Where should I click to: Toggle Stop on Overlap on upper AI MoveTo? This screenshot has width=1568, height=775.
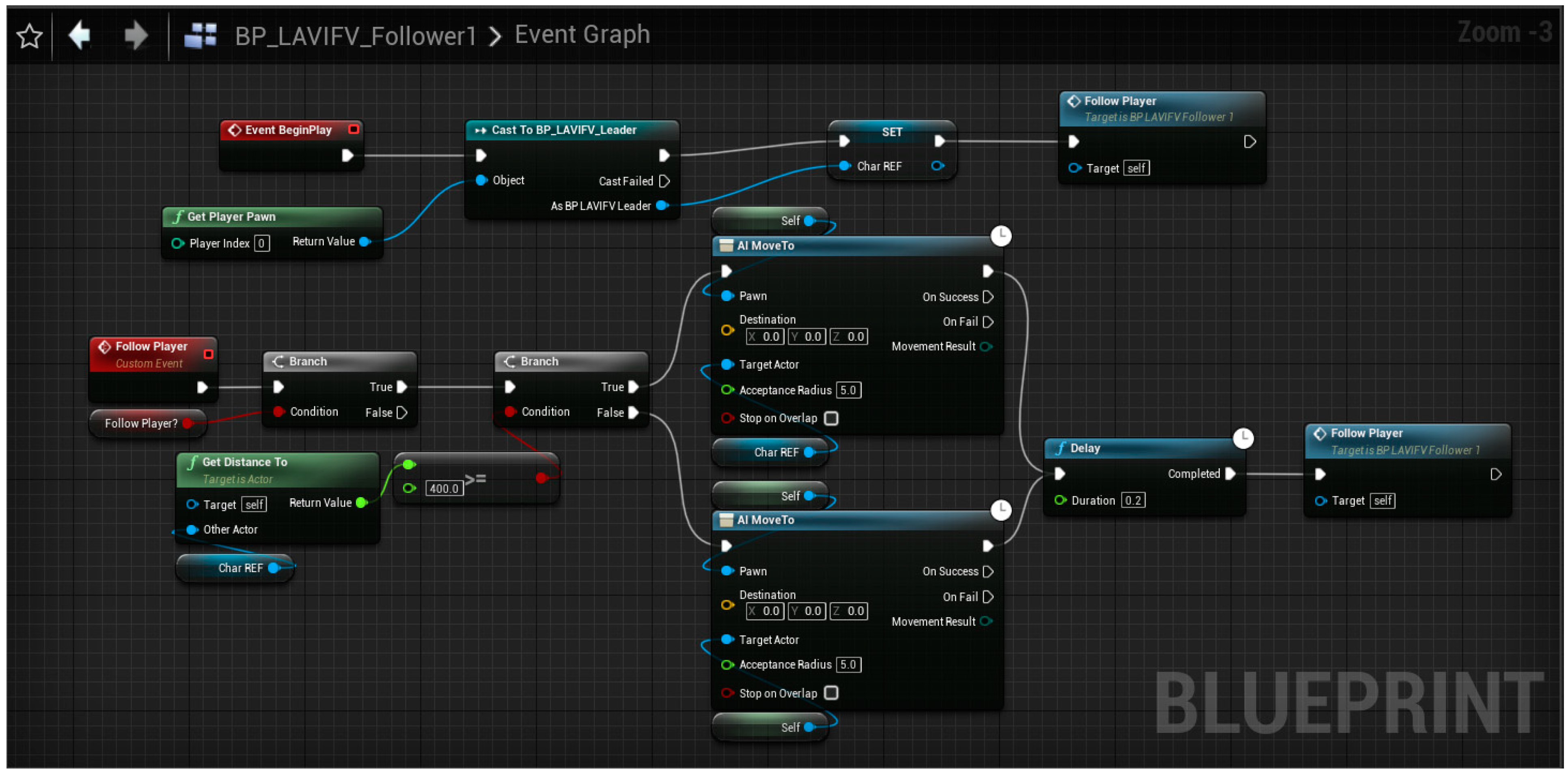point(831,418)
